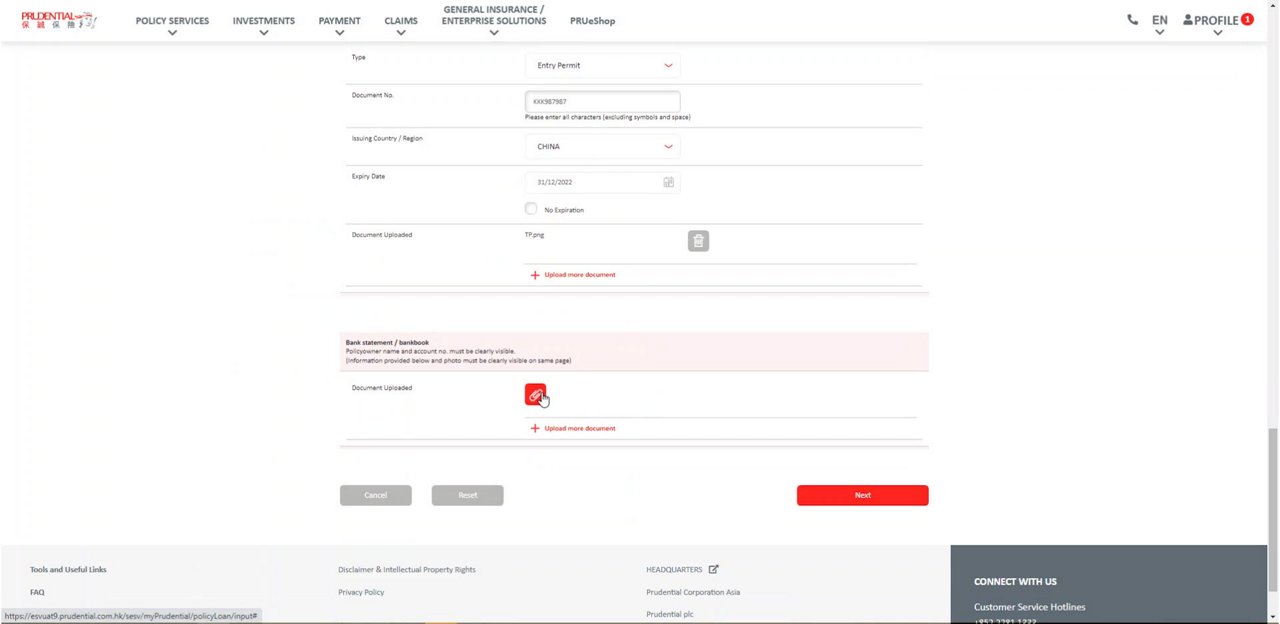Open the Type dropdown showing Entry Permit
The image size is (1280, 624).
point(602,66)
